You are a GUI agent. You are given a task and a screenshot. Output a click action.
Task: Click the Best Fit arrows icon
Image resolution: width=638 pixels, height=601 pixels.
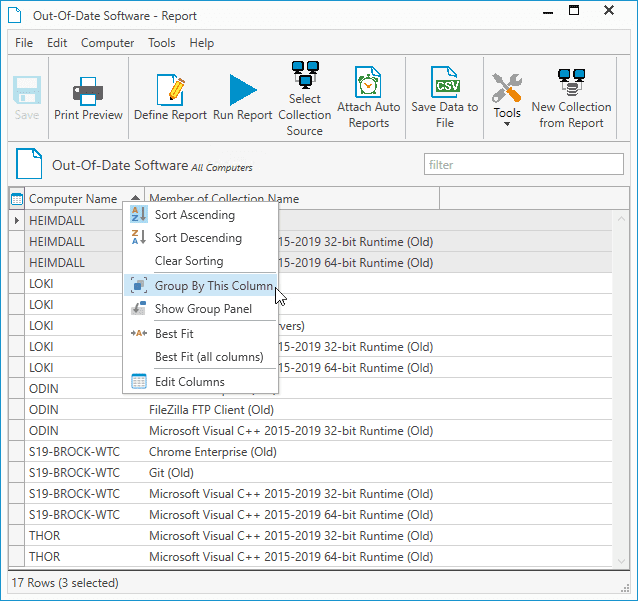[x=139, y=334]
